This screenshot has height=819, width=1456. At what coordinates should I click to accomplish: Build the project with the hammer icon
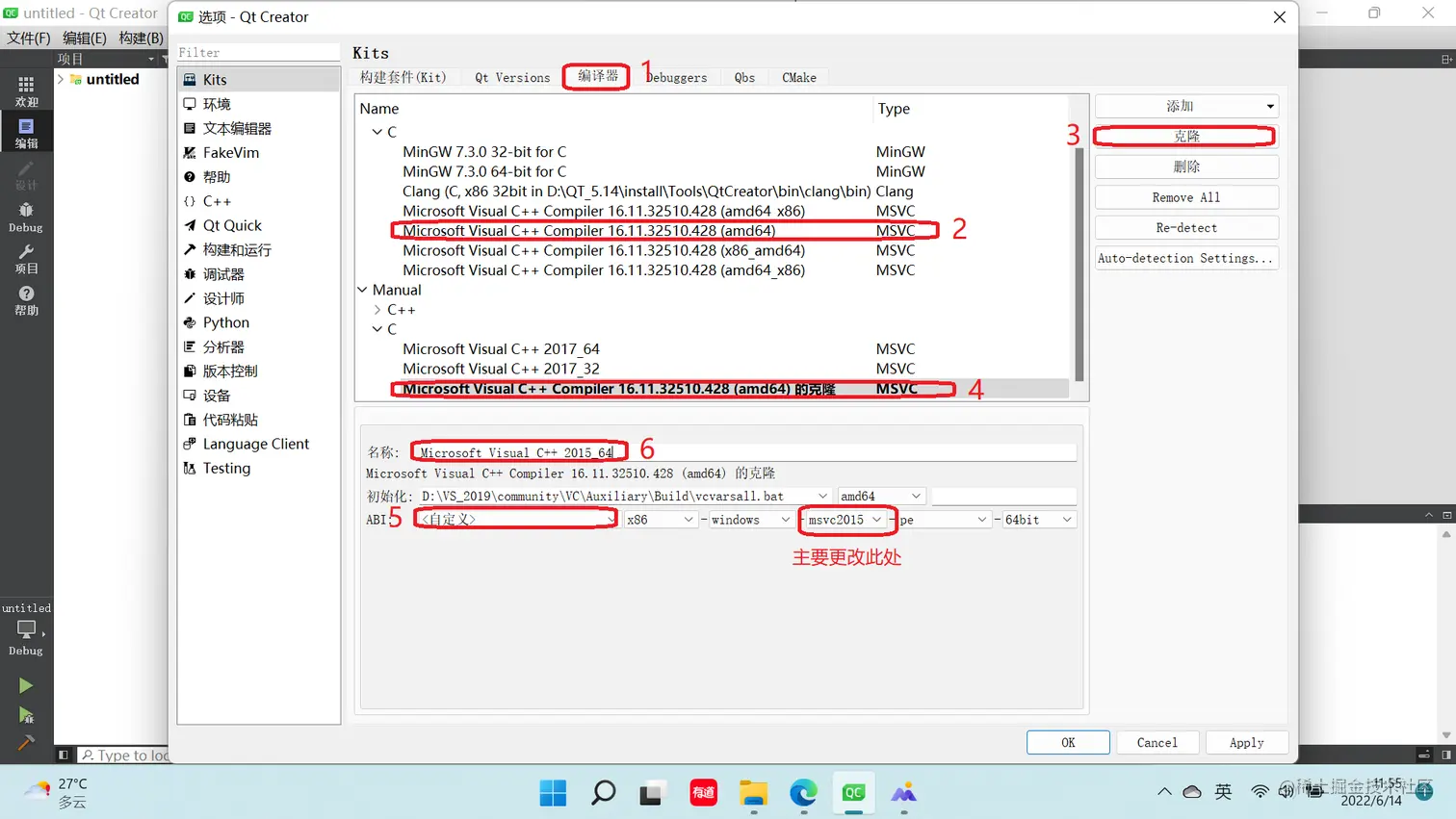tap(26, 743)
